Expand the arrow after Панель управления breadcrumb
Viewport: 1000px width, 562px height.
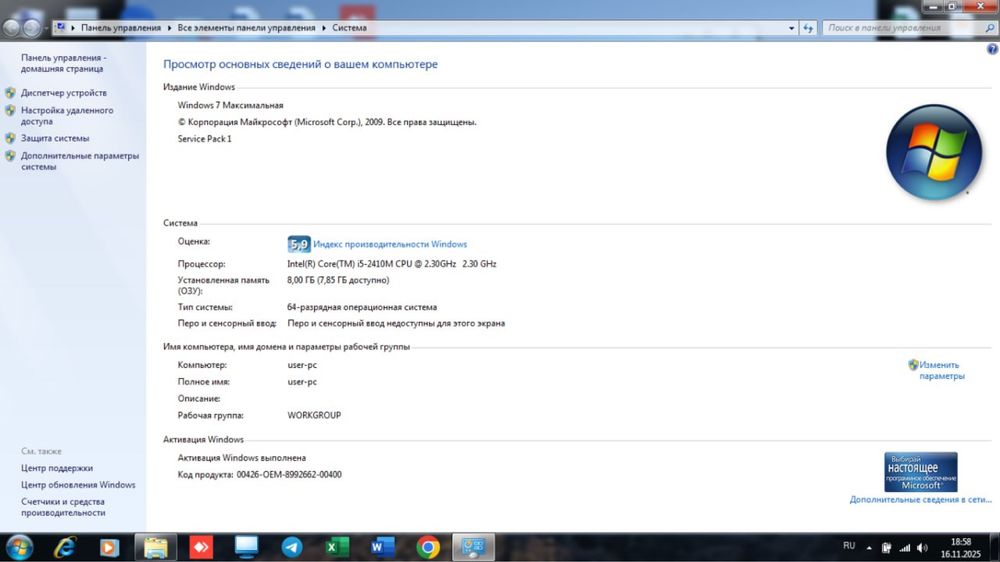[169, 28]
